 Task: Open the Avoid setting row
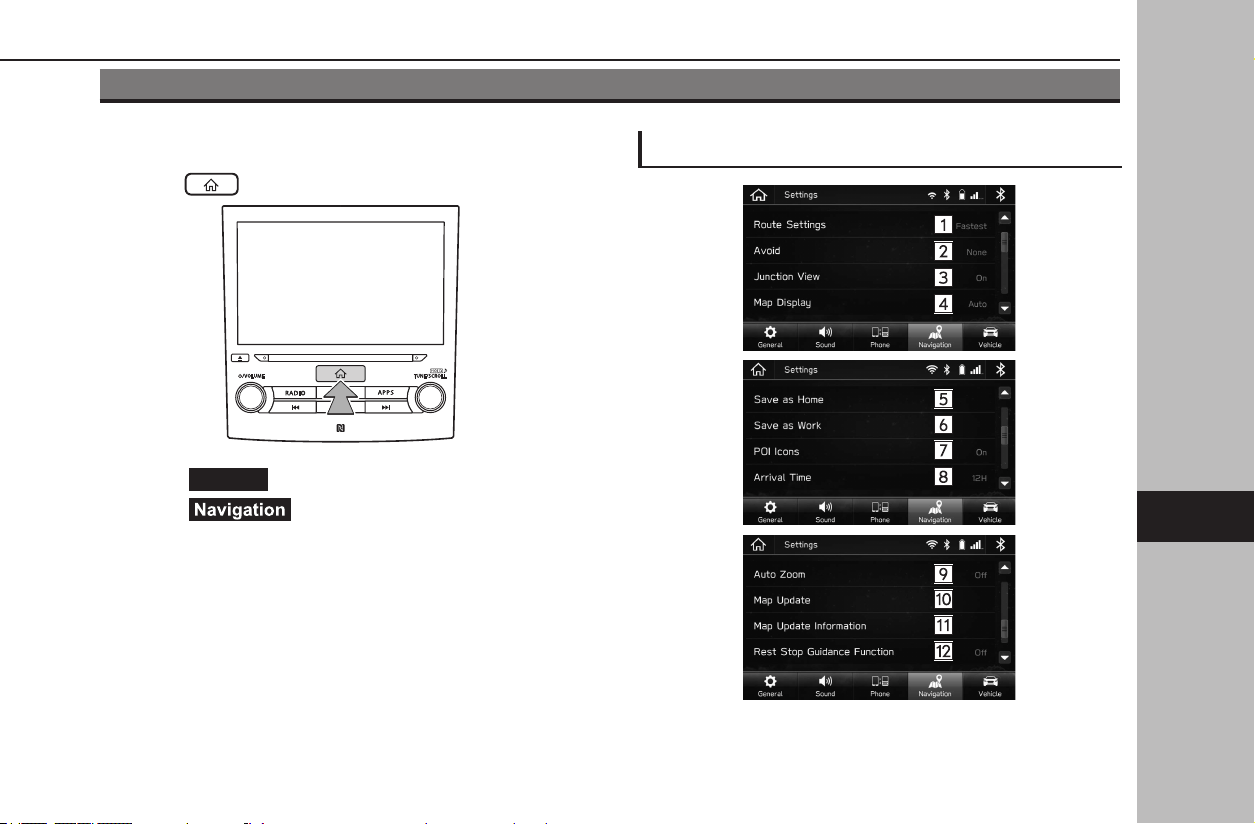tap(870, 251)
